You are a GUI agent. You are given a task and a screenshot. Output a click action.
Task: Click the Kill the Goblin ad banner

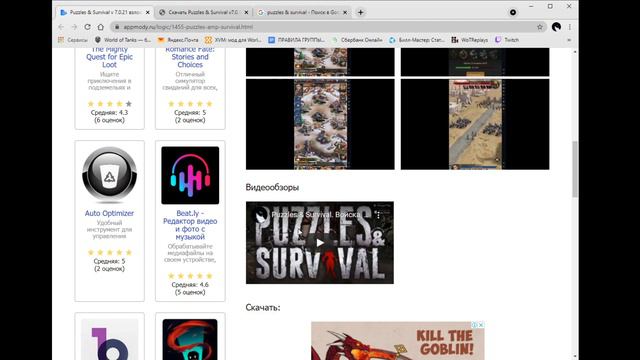[398, 341]
